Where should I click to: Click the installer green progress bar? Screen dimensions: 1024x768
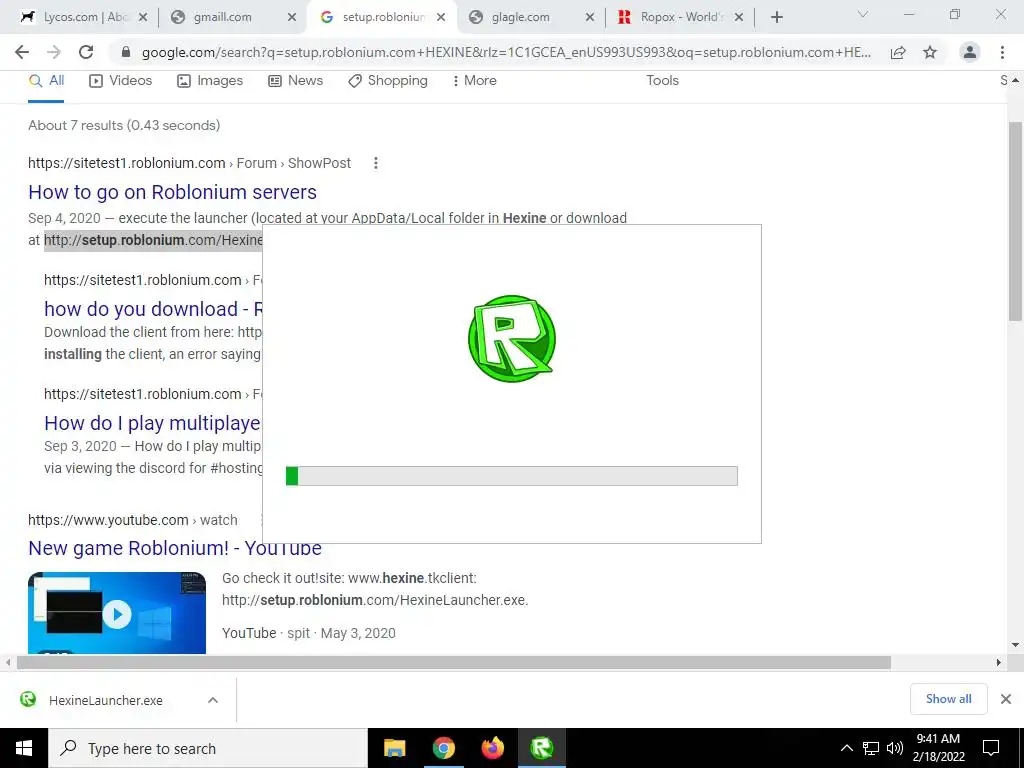point(512,476)
